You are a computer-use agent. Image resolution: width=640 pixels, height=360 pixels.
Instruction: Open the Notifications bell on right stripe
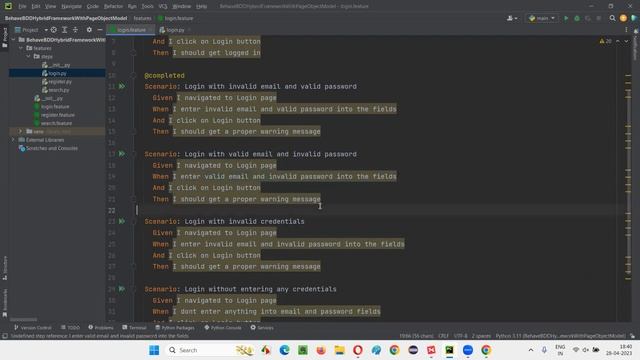tap(636, 32)
